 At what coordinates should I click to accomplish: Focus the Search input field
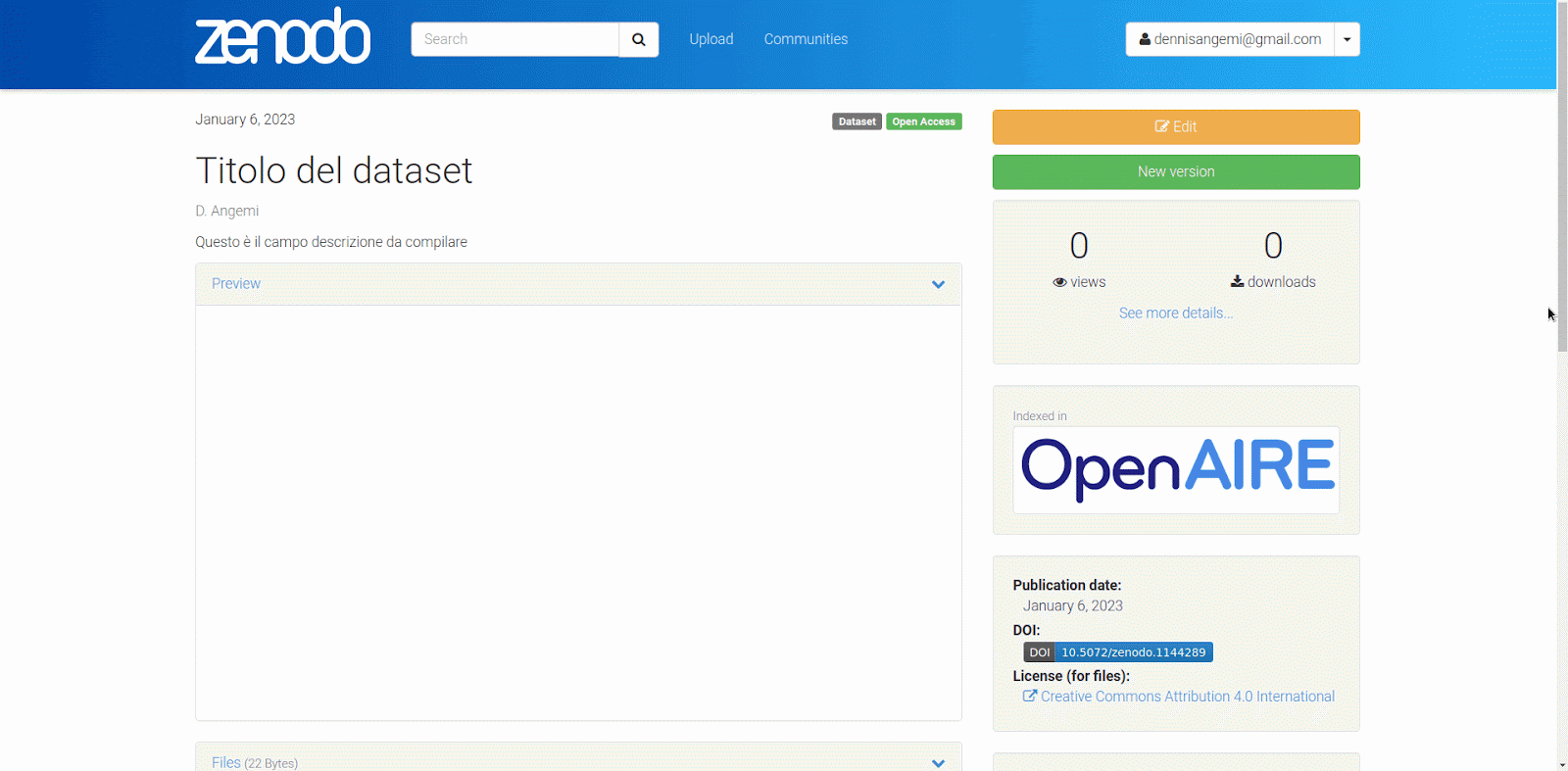pos(514,39)
